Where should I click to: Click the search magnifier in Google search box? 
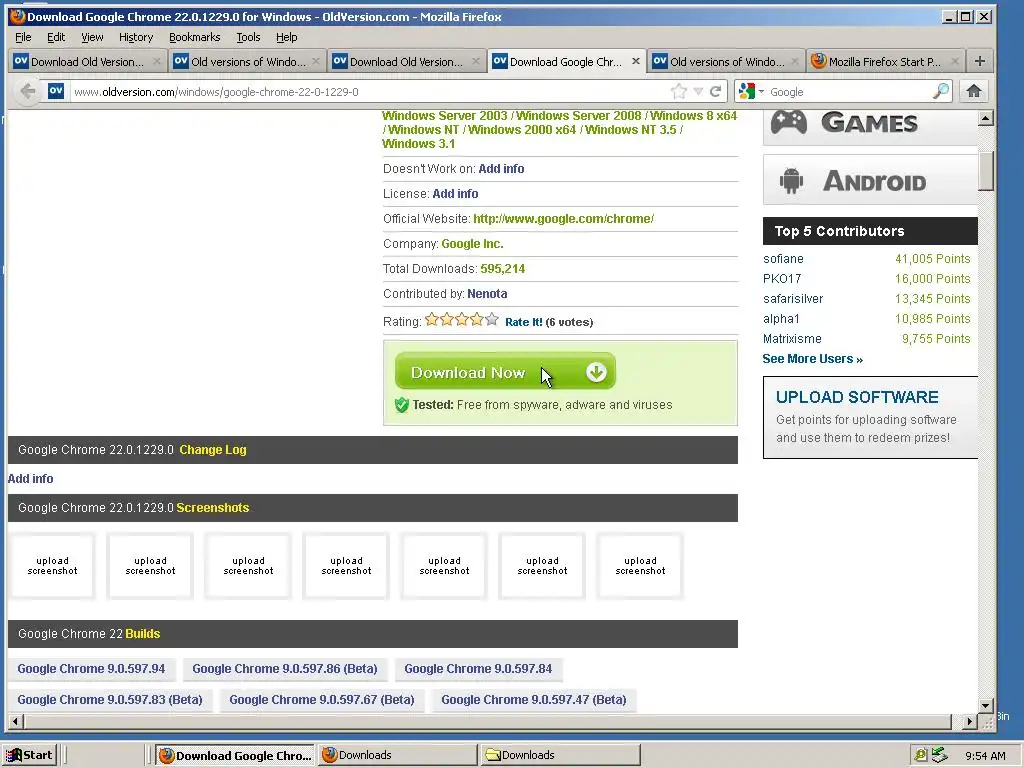941,91
